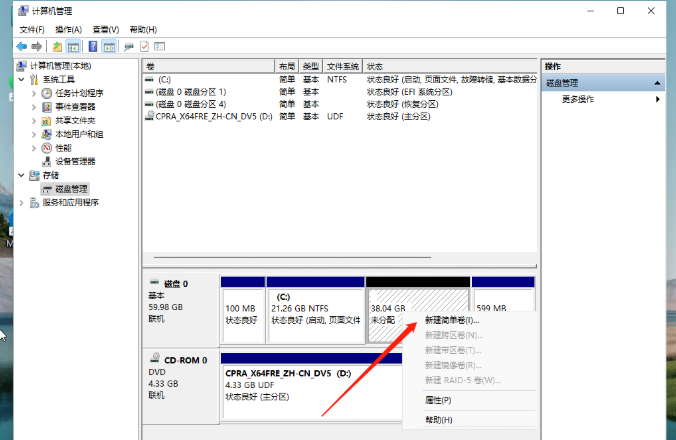Click the Back arrow in toolbar

click(21, 46)
